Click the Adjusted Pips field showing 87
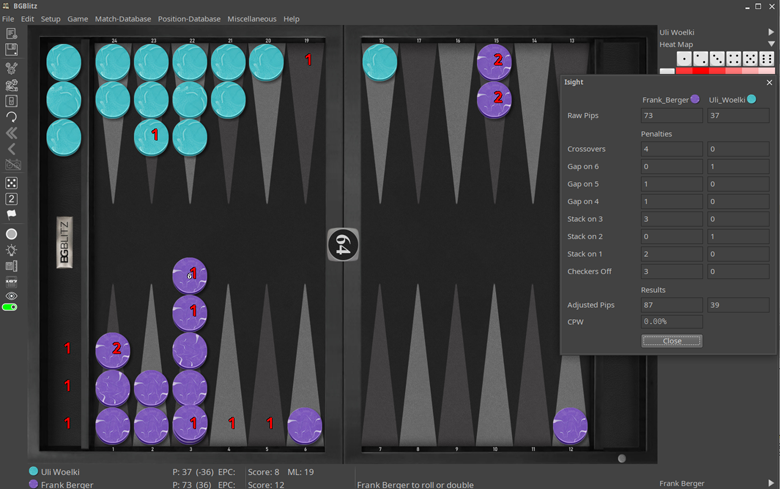 [670, 305]
